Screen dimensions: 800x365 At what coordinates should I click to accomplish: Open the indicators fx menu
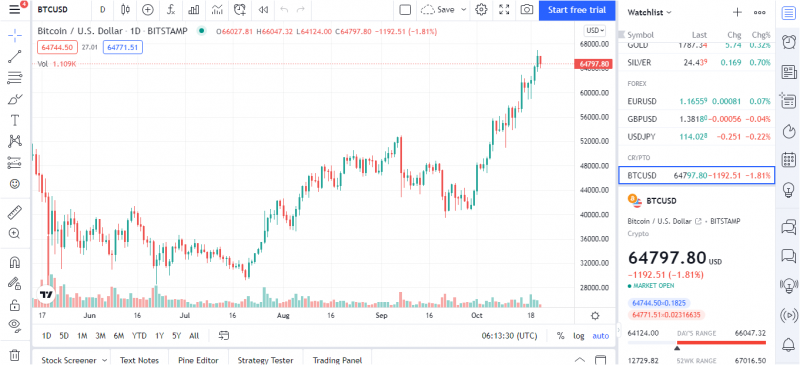click(171, 9)
